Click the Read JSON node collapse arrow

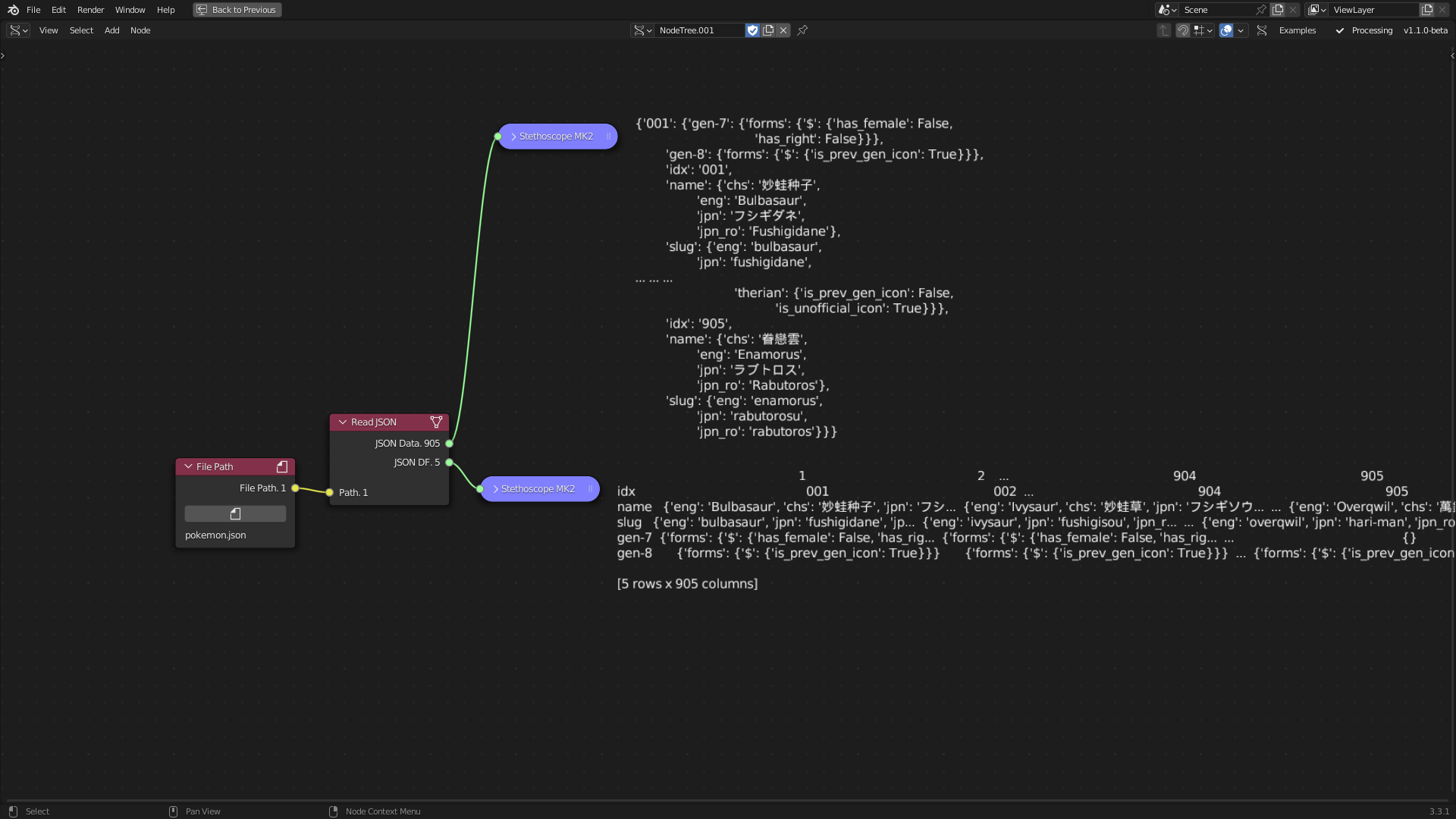coord(343,421)
